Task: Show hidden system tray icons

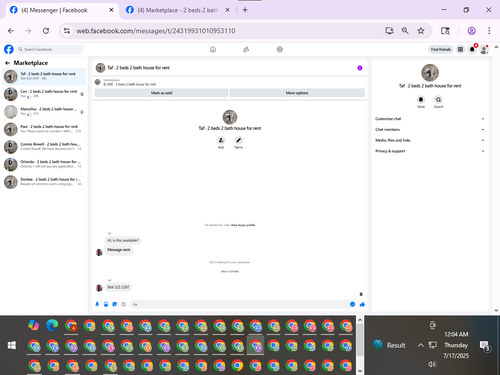Action: [x=421, y=345]
